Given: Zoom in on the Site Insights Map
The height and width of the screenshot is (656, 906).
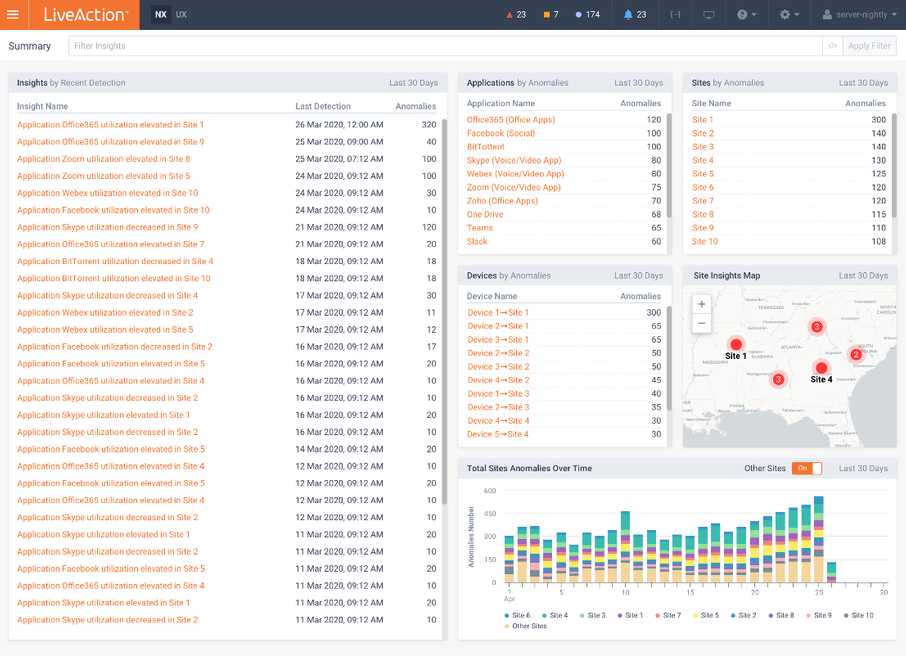Looking at the screenshot, I should click(x=701, y=304).
